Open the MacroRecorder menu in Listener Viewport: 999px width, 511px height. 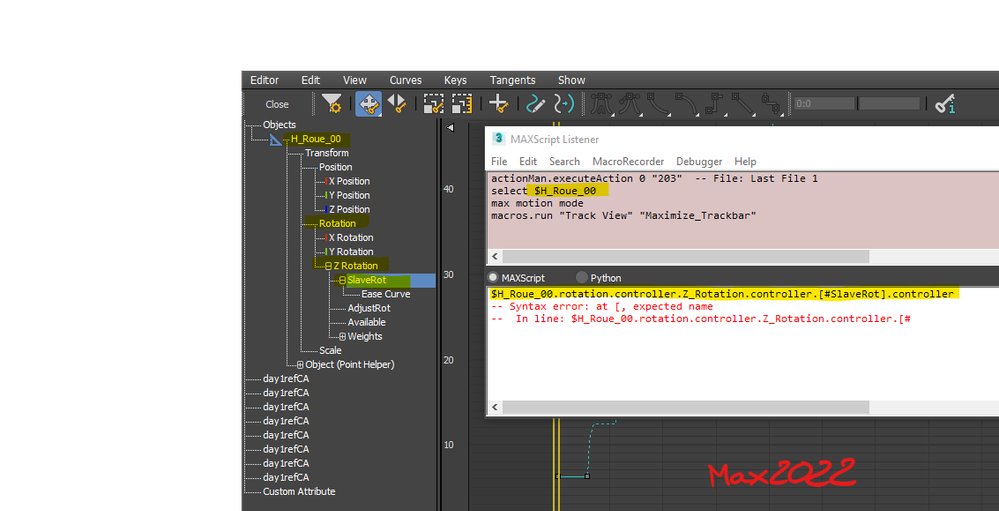click(x=628, y=161)
